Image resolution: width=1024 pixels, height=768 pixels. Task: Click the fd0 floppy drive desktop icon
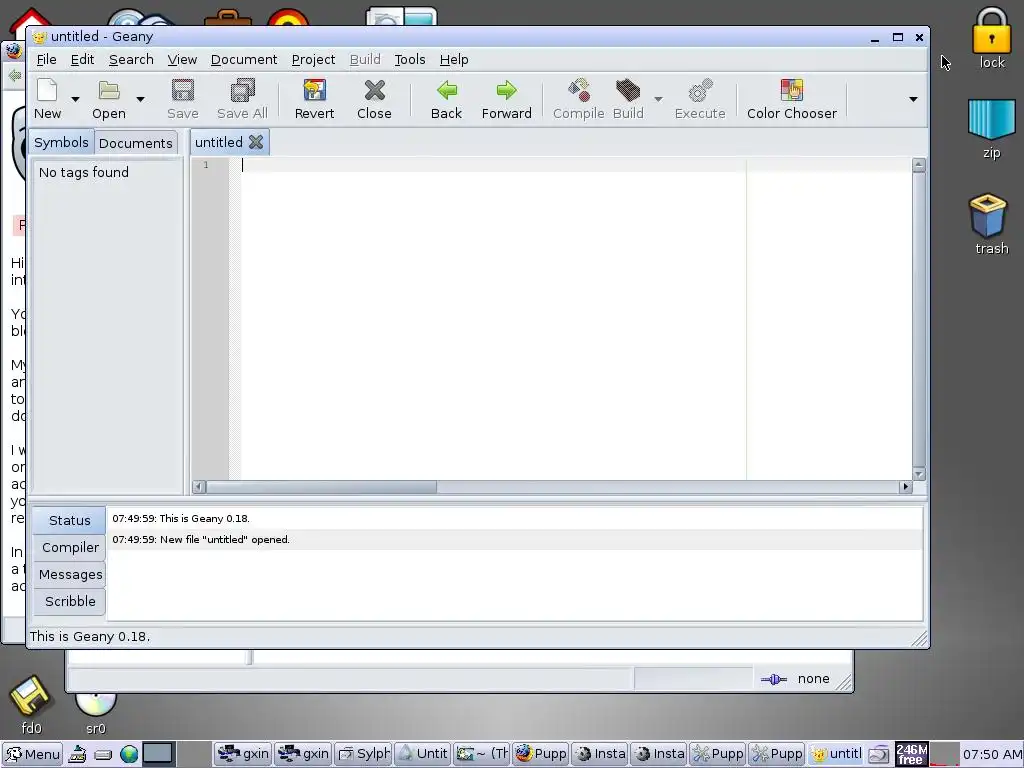click(31, 705)
